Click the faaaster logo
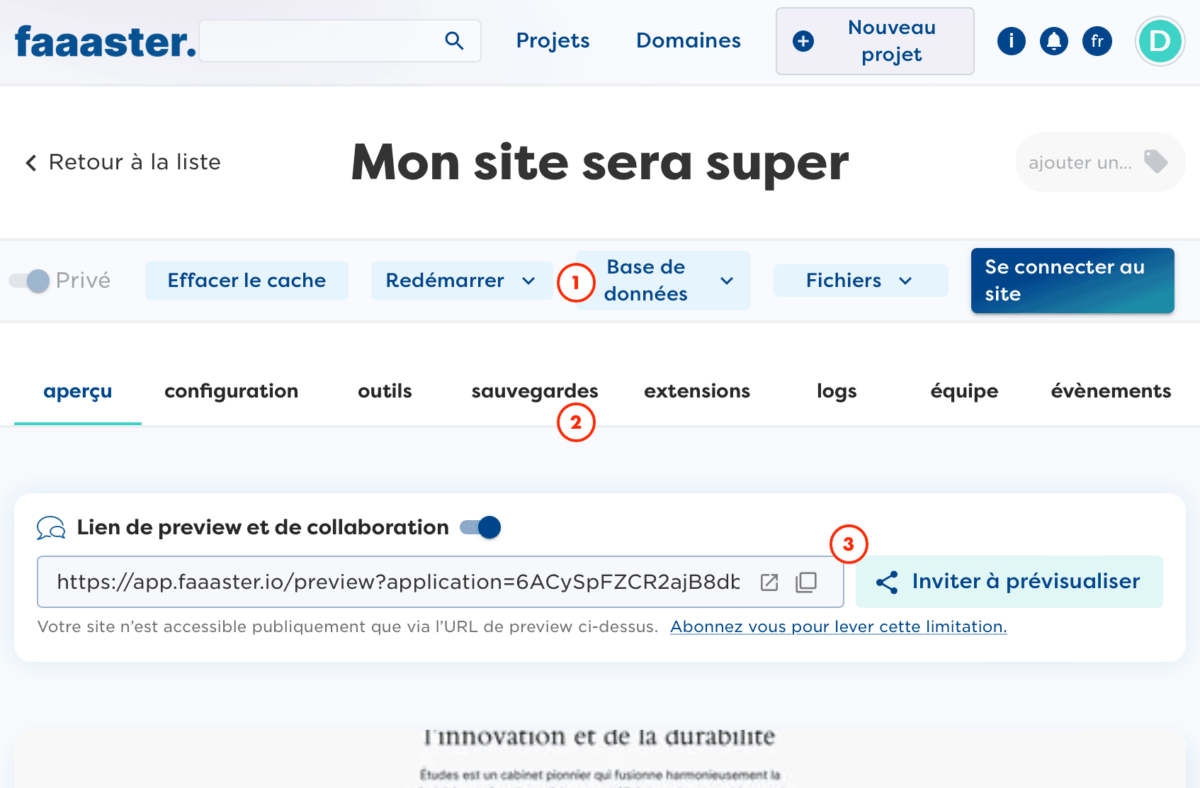This screenshot has height=788, width=1200. coord(104,41)
